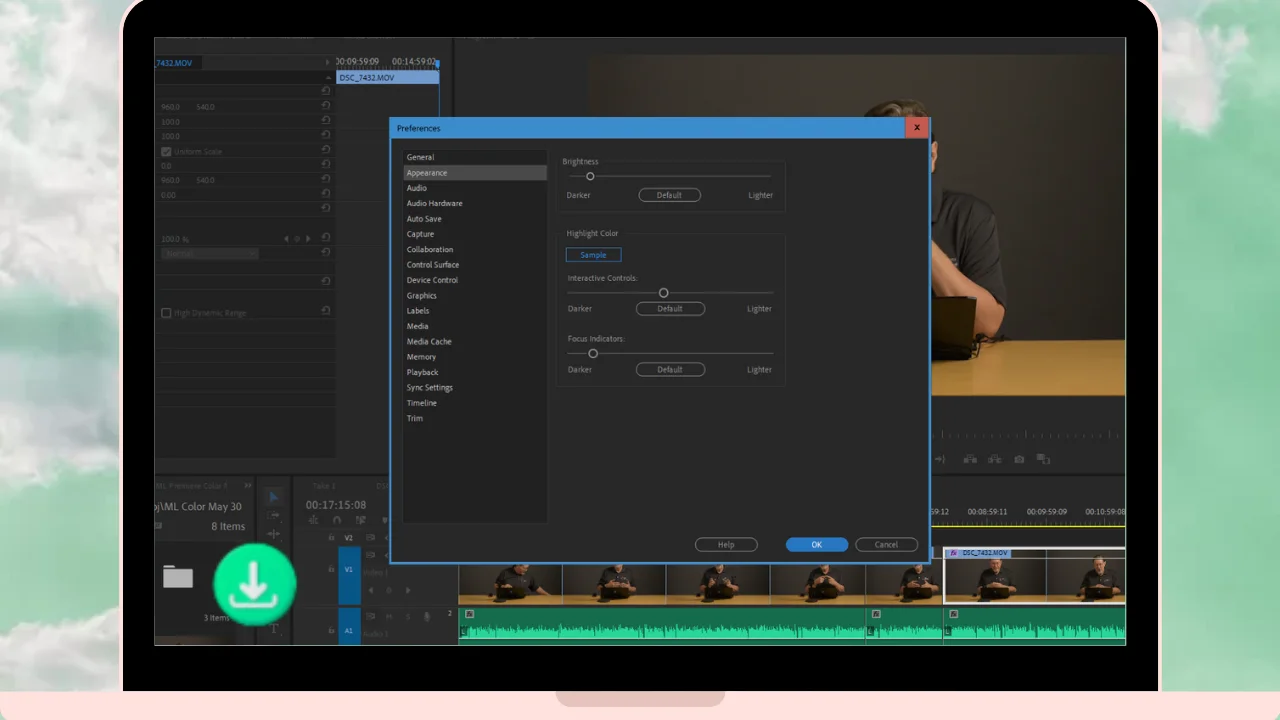Switch to the Take 1 sequence tab

tap(324, 486)
